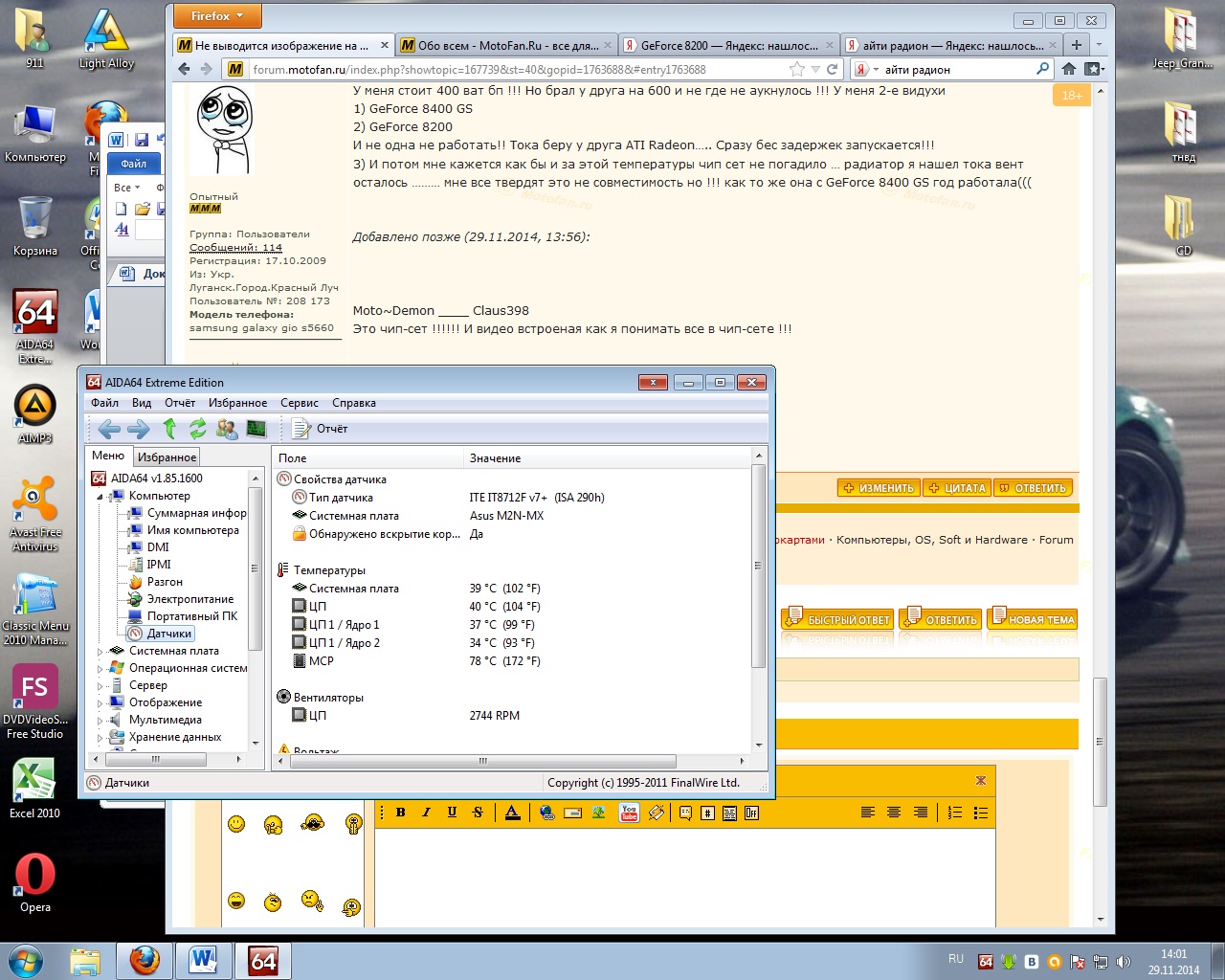Apply underline formatting in forum editor

pos(453,813)
